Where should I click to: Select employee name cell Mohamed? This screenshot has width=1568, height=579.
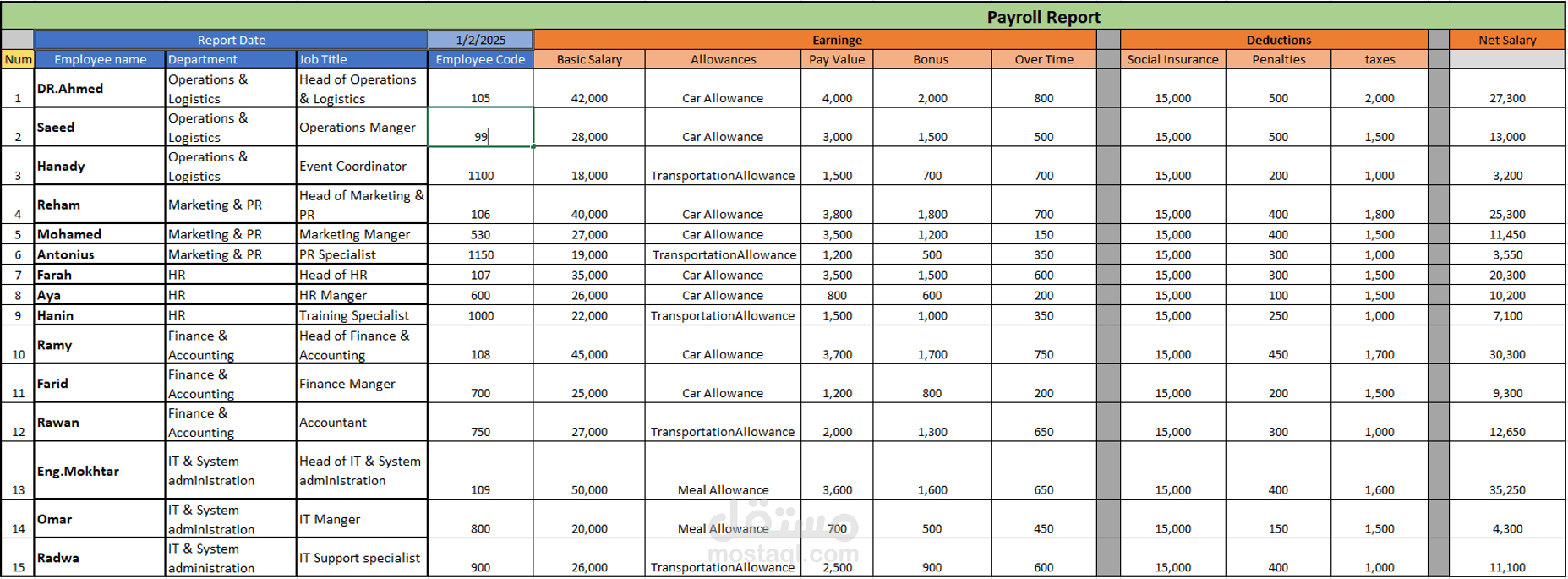(100, 234)
